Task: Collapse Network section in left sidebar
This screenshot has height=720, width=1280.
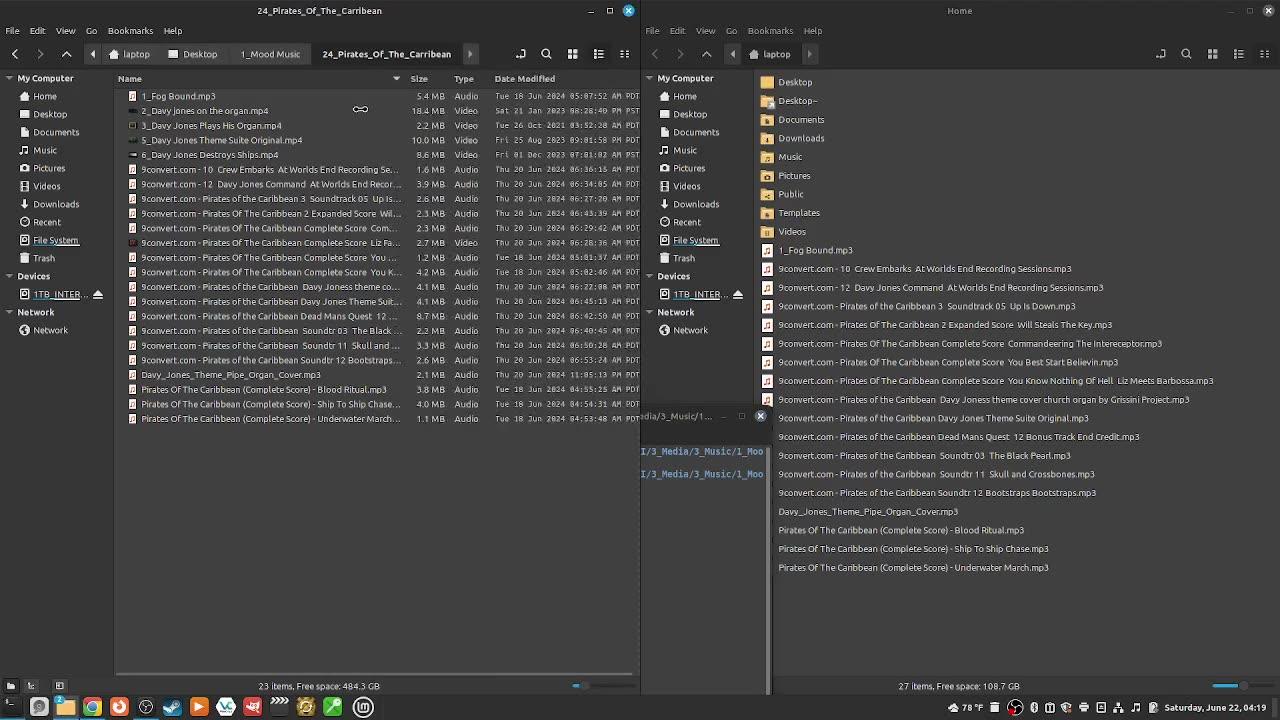Action: click(x=9, y=312)
